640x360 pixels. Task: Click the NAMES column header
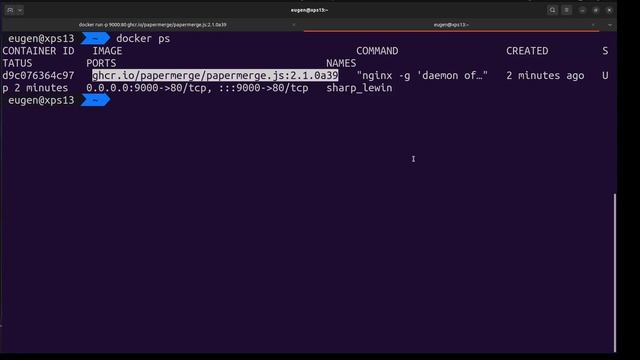[341, 63]
